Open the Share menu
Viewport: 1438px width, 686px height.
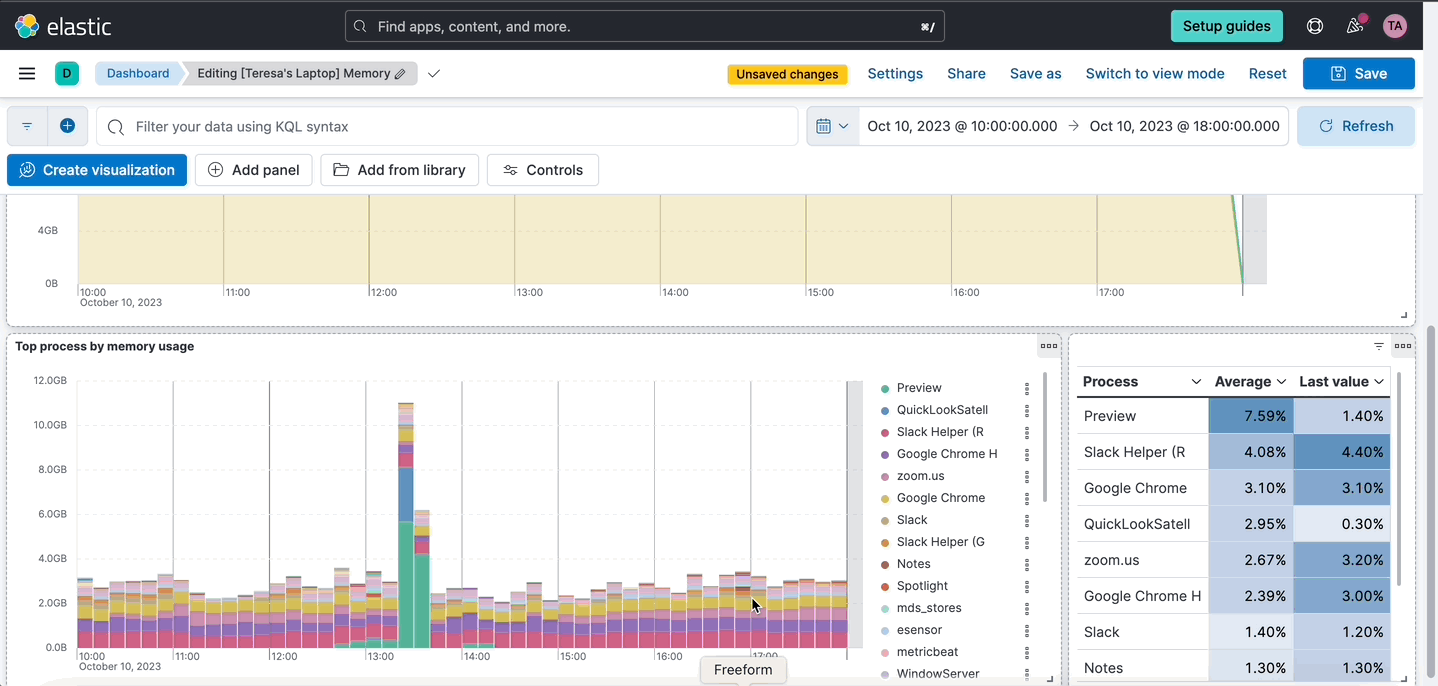click(x=966, y=73)
